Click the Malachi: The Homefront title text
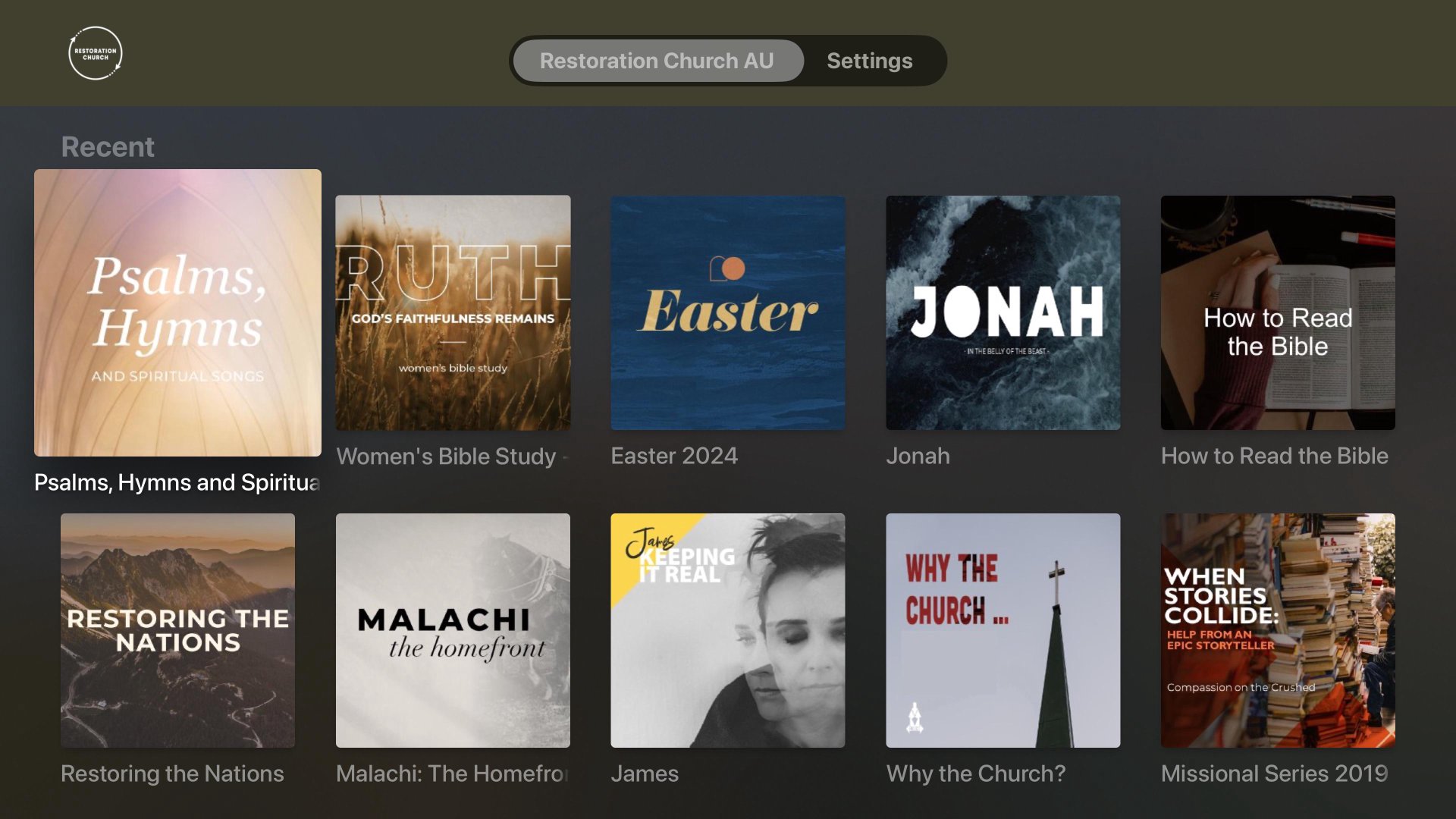The width and height of the screenshot is (1456, 819). (x=453, y=773)
